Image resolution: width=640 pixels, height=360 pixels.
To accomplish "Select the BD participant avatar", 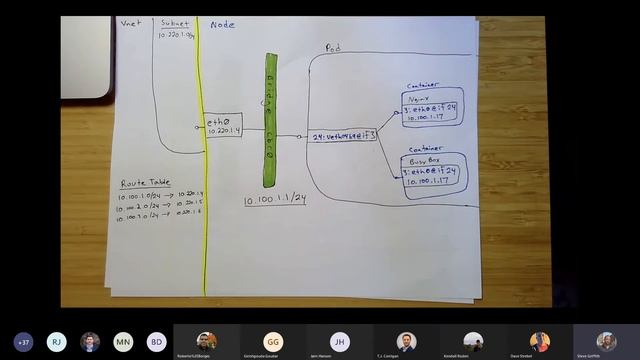I will [x=156, y=342].
